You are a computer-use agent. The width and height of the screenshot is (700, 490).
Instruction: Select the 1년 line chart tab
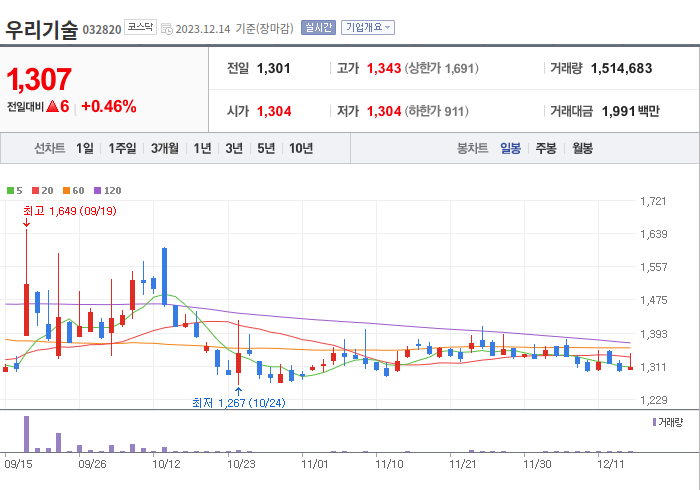tap(202, 148)
